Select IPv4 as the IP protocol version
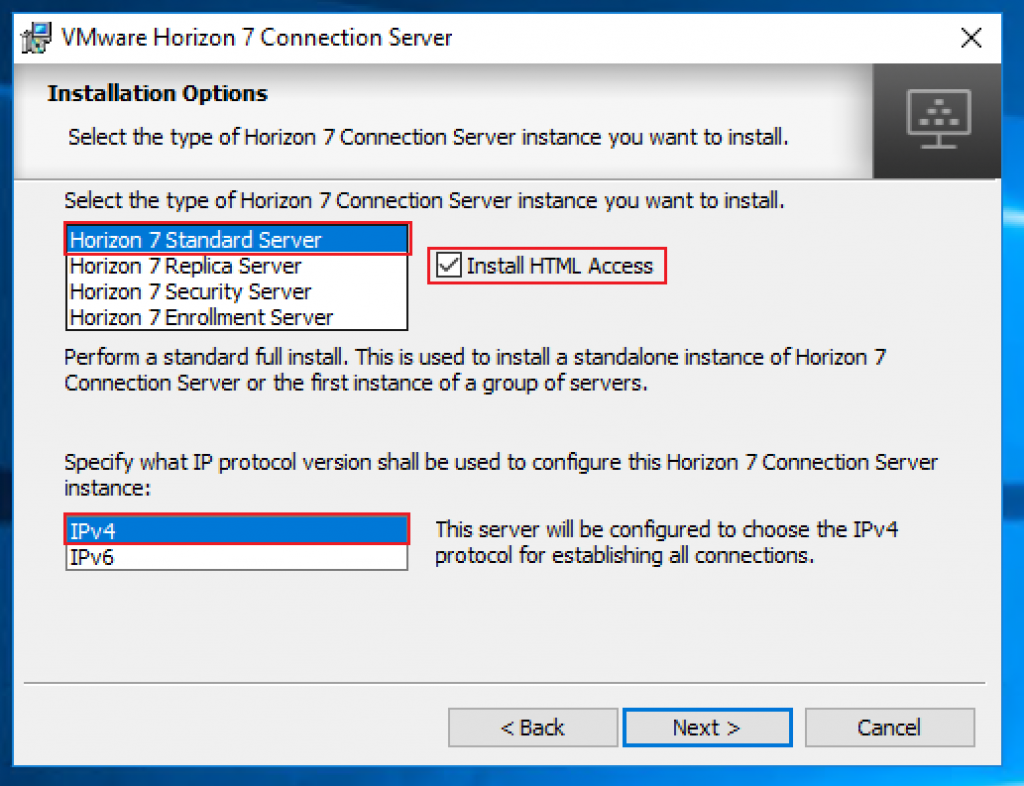The width and height of the screenshot is (1024, 786). 236,530
